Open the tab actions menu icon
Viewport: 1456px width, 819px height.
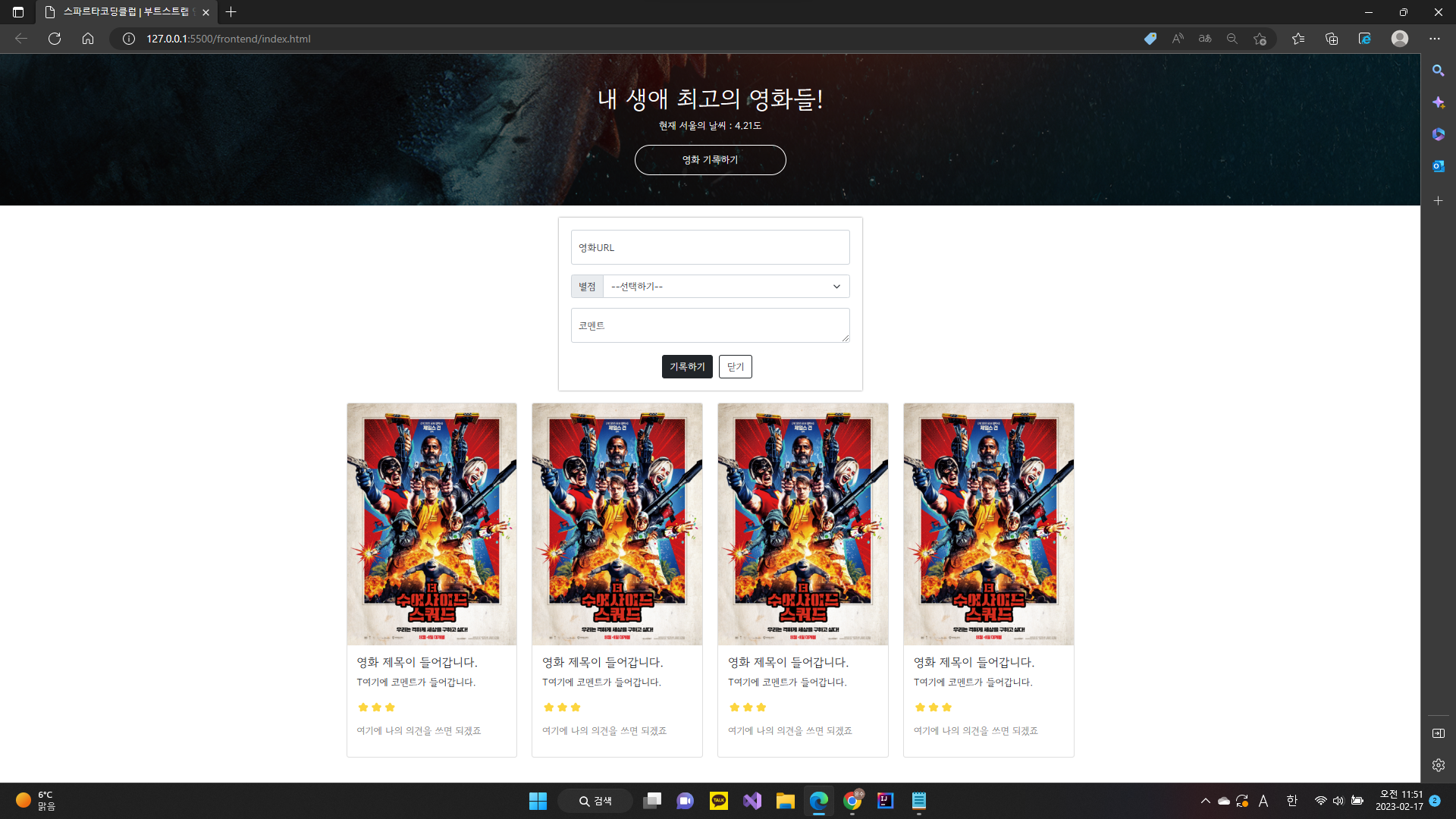pos(18,12)
